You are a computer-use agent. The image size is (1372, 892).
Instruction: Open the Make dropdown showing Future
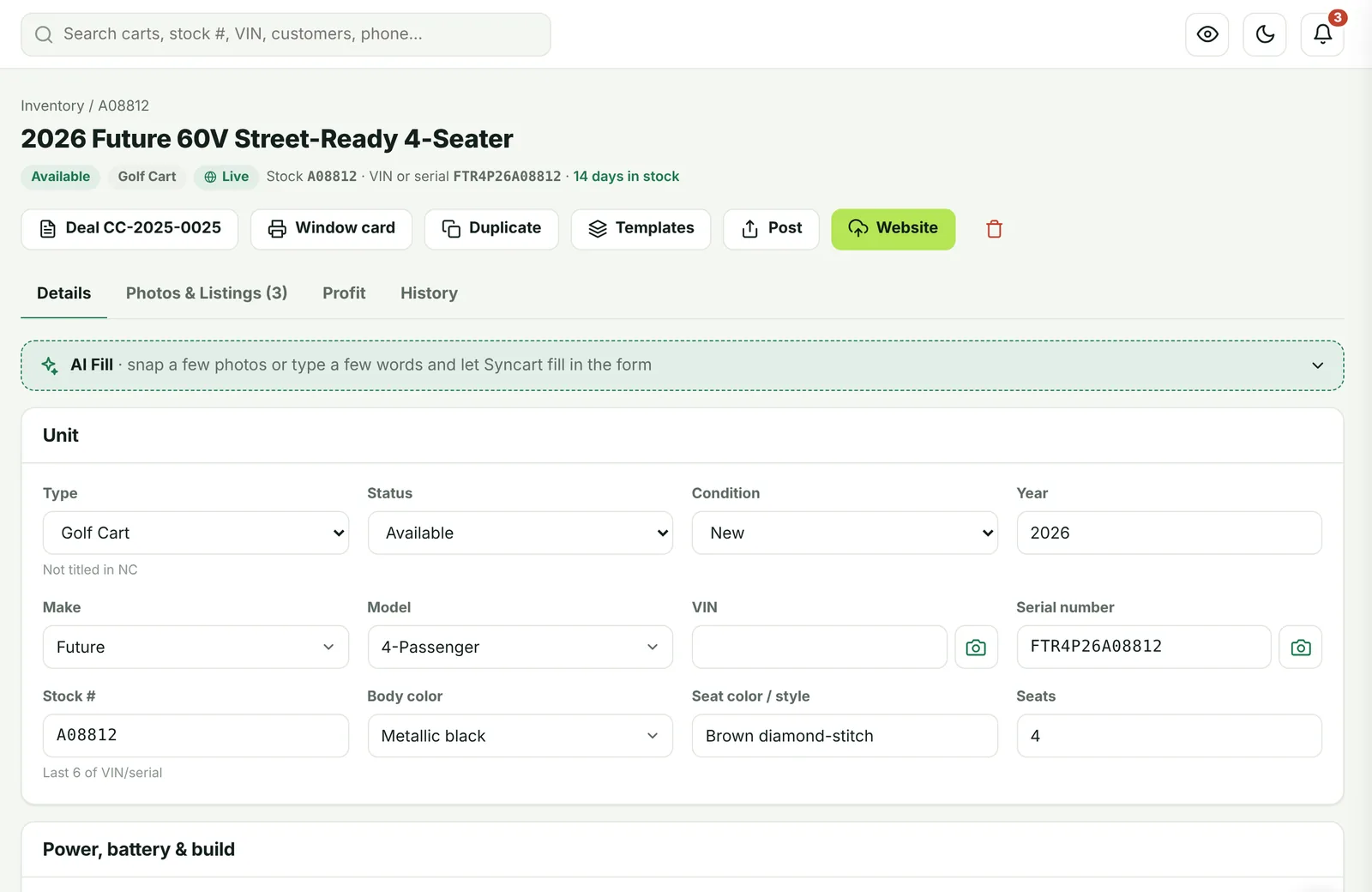point(196,648)
